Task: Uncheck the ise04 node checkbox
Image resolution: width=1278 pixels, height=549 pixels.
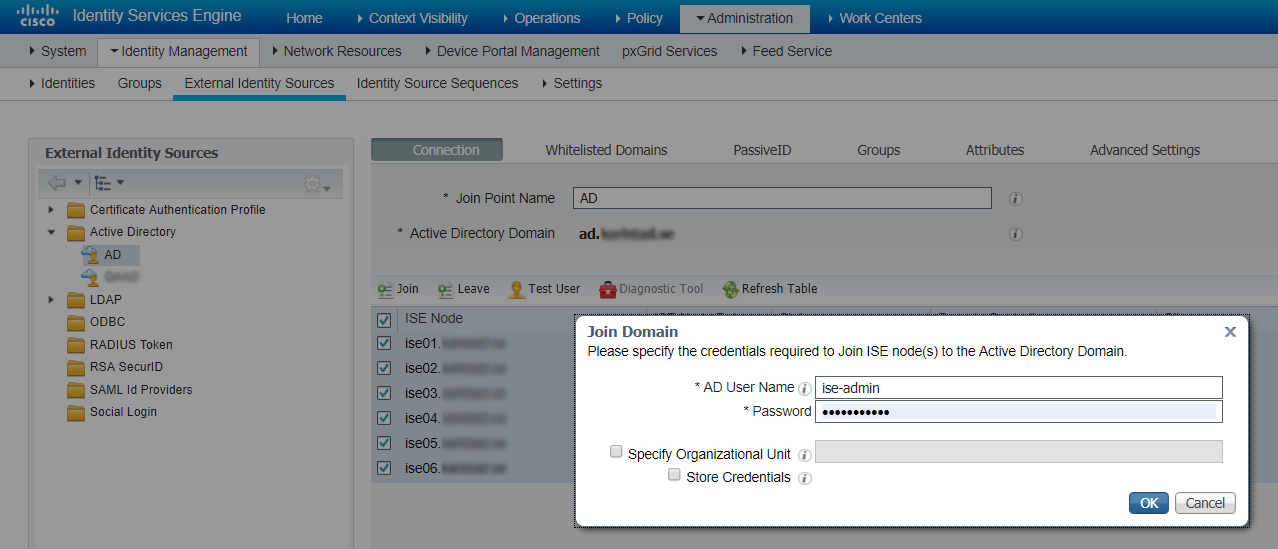Action: pos(384,418)
